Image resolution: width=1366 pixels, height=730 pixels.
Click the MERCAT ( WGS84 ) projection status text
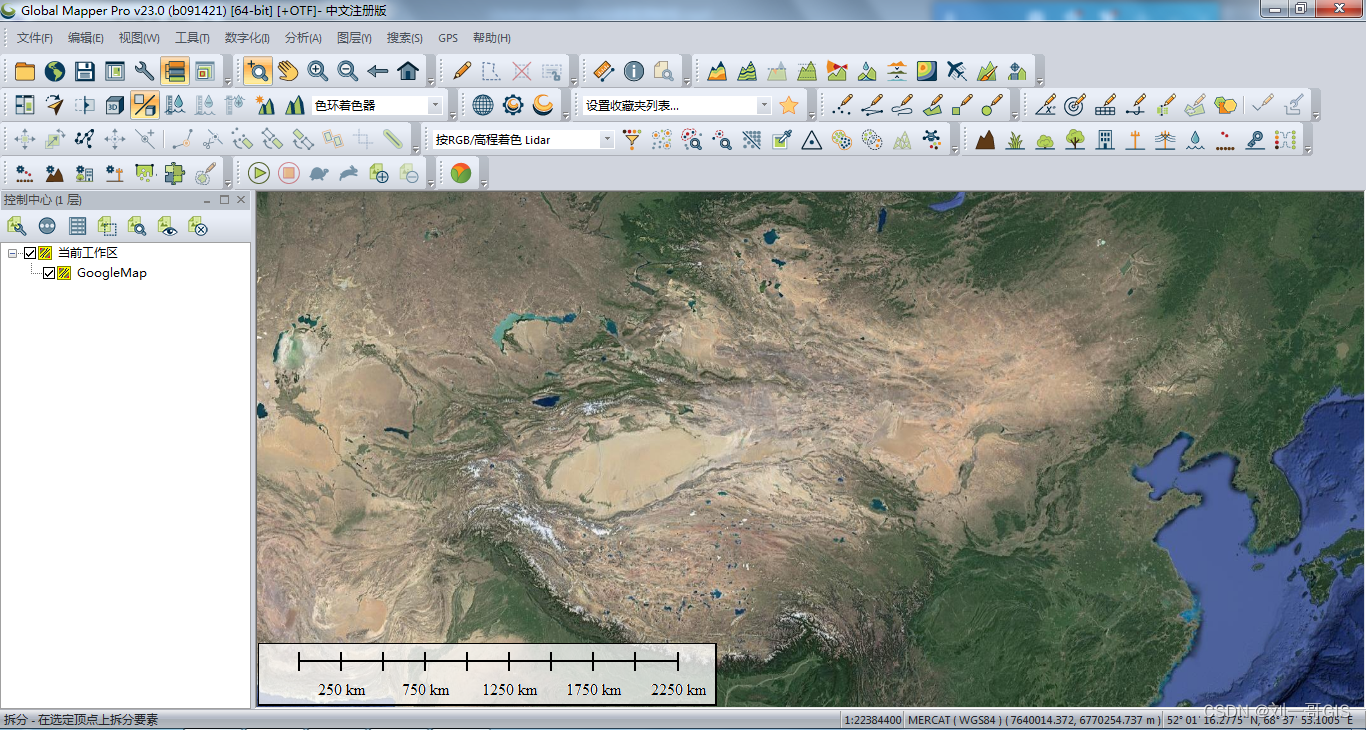954,720
